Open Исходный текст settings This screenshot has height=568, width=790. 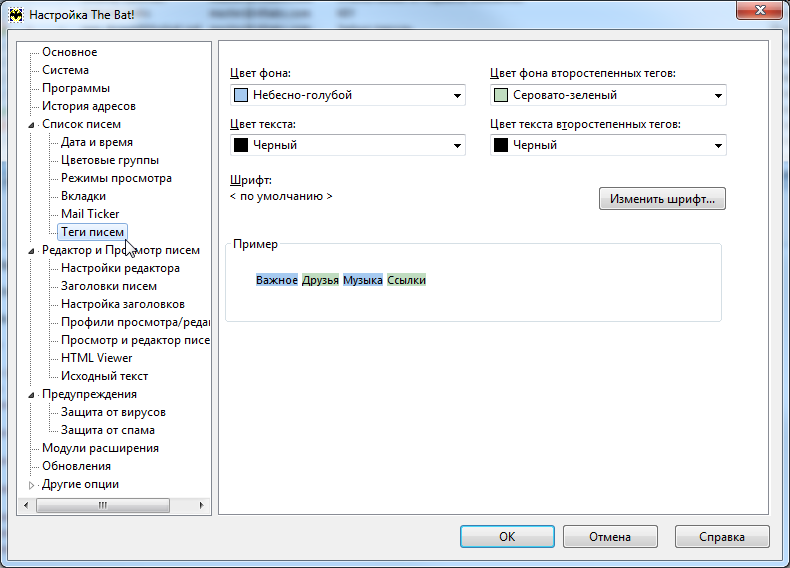[x=104, y=376]
